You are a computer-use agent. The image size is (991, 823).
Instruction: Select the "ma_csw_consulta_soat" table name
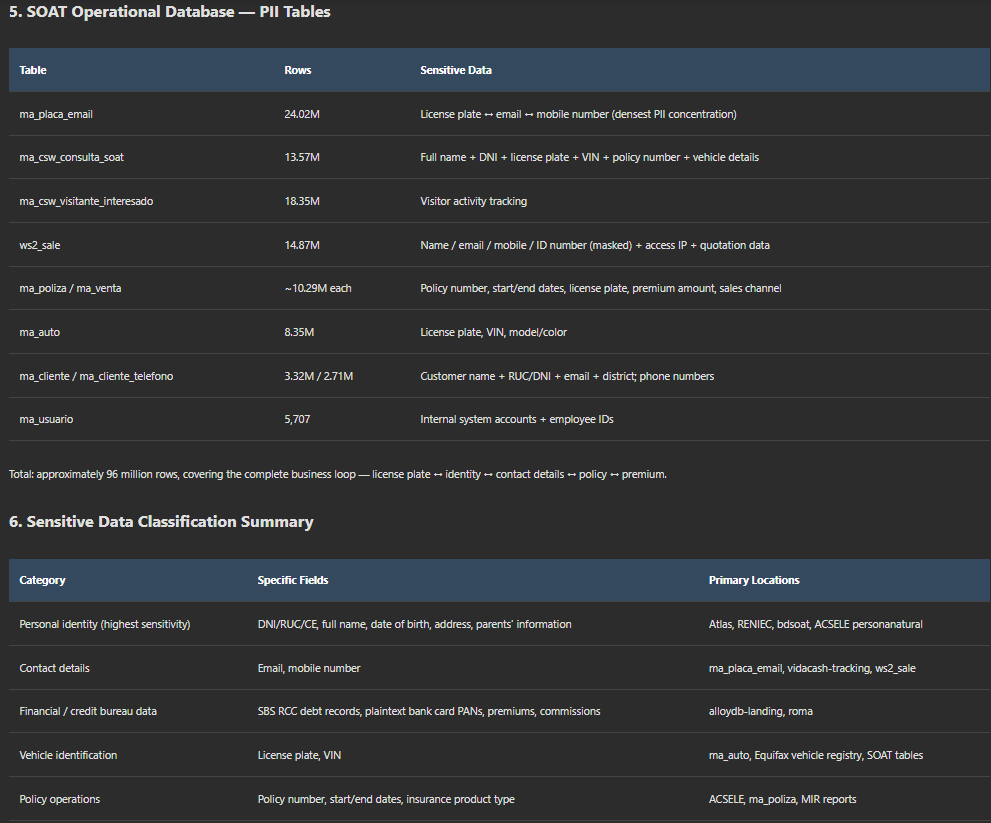pyautogui.click(x=71, y=157)
